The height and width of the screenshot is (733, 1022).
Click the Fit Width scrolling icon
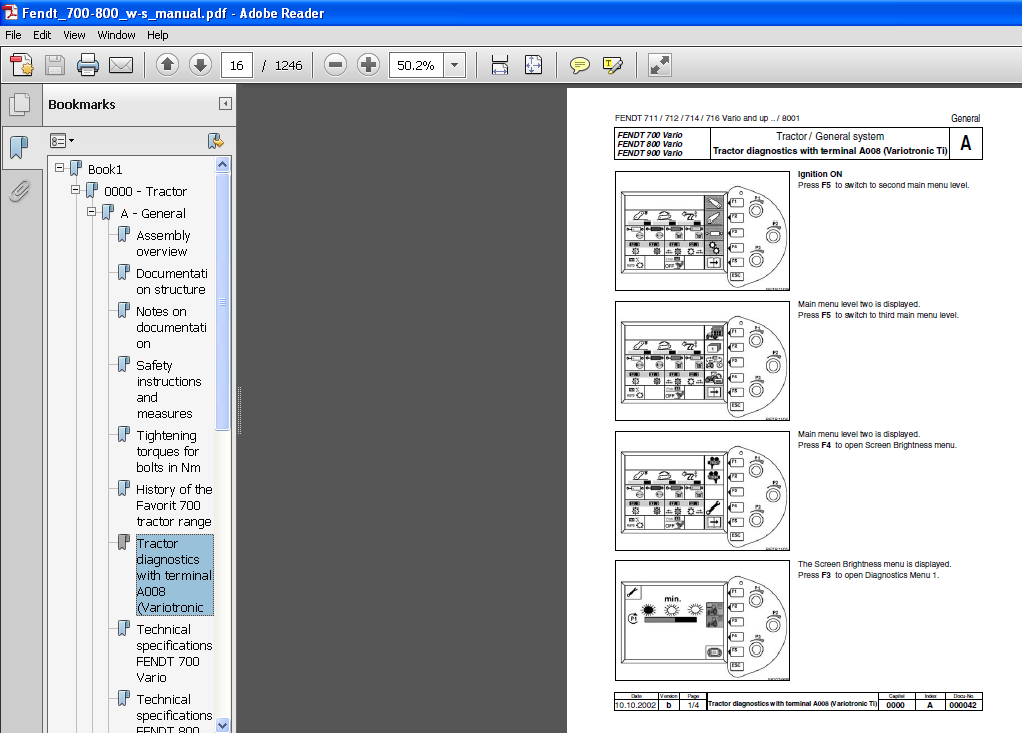point(500,65)
